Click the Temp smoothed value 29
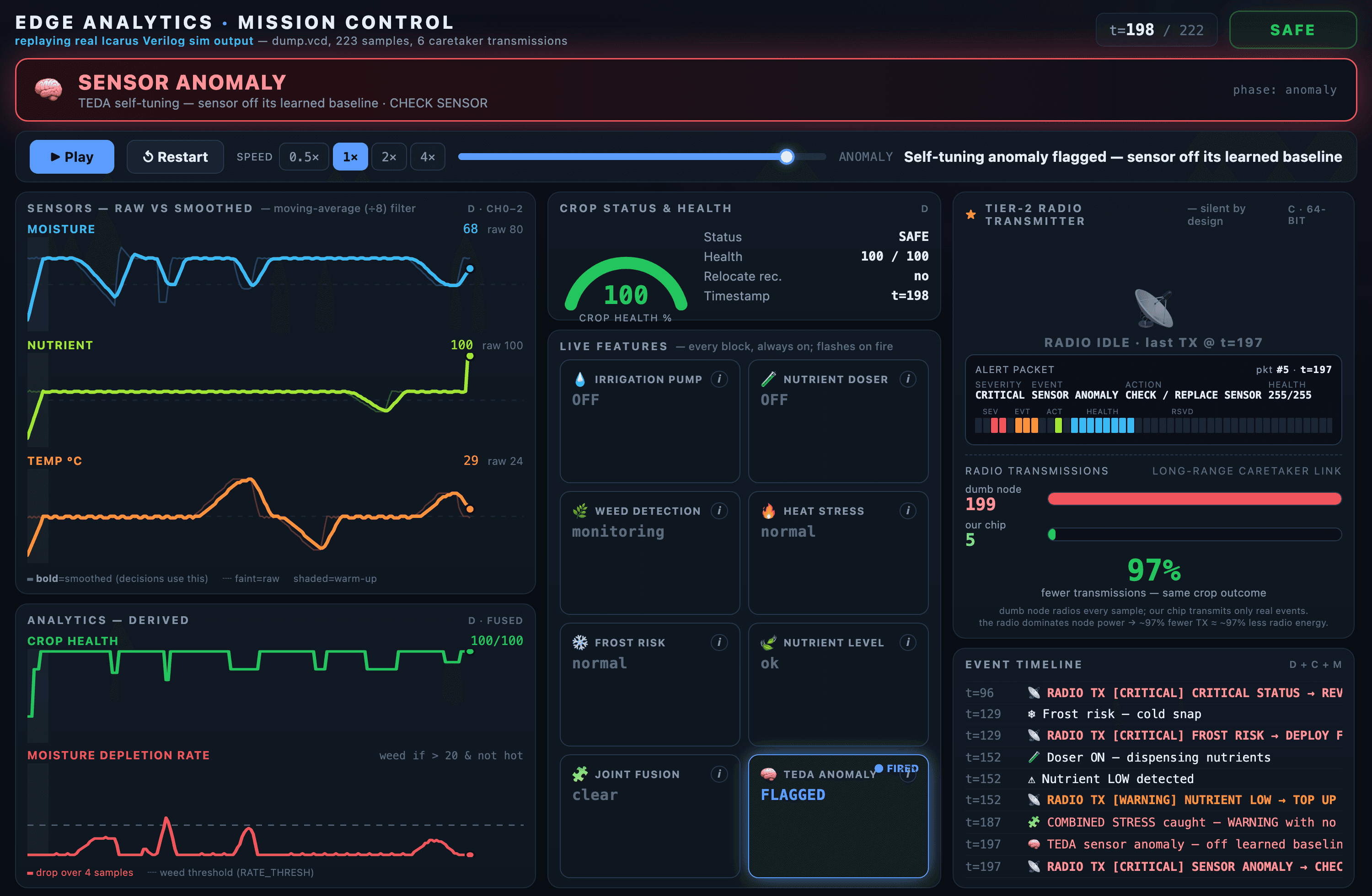 (x=471, y=460)
